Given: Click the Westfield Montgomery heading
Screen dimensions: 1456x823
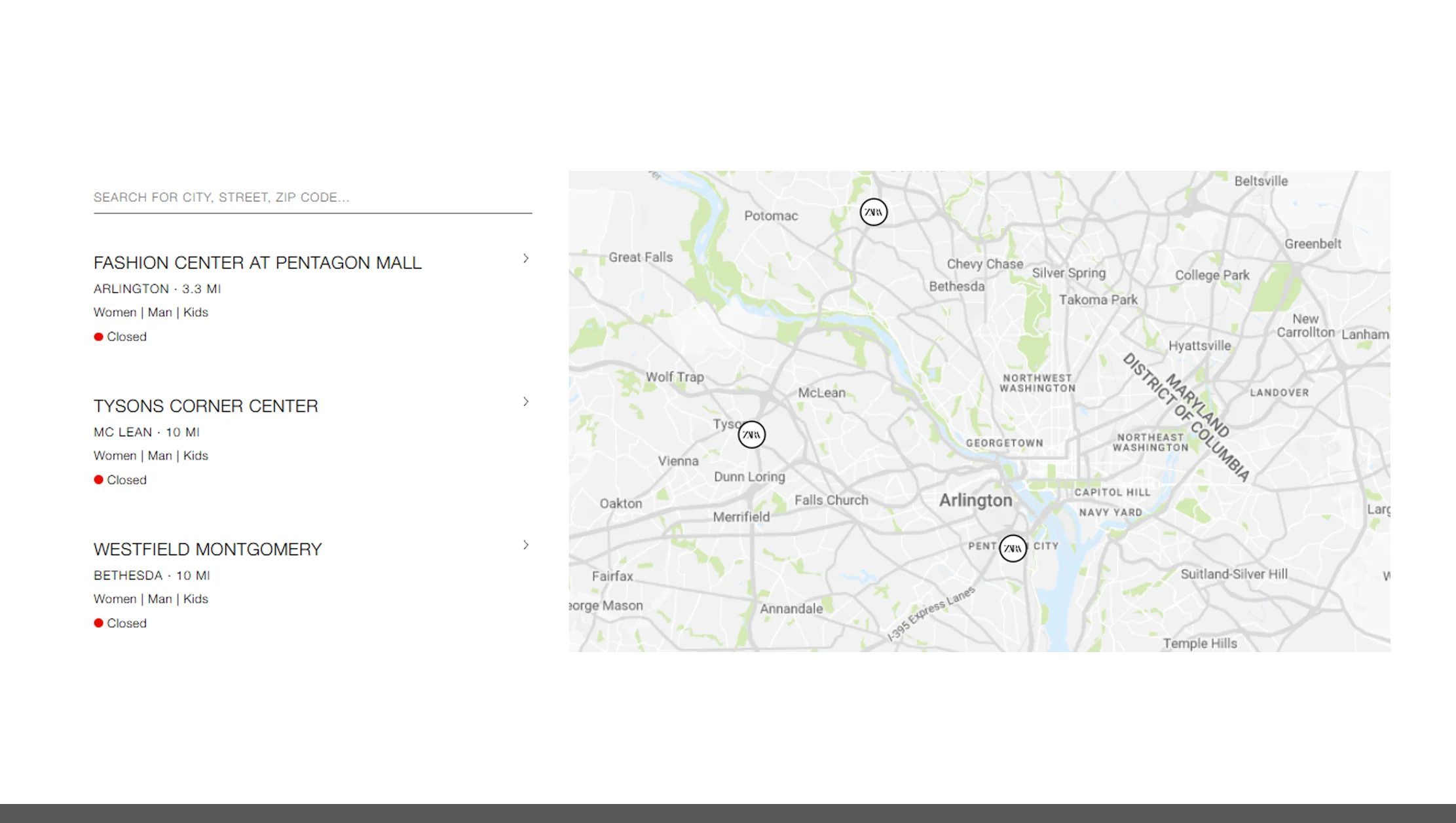Looking at the screenshot, I should (x=208, y=549).
